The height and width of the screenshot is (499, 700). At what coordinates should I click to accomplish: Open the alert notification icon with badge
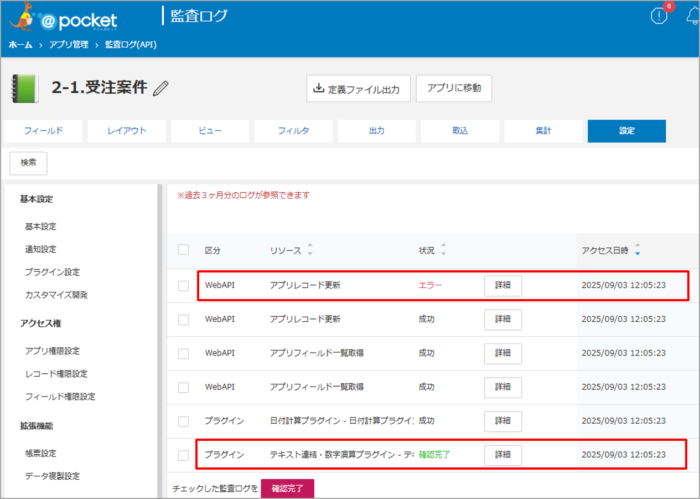tap(658, 15)
